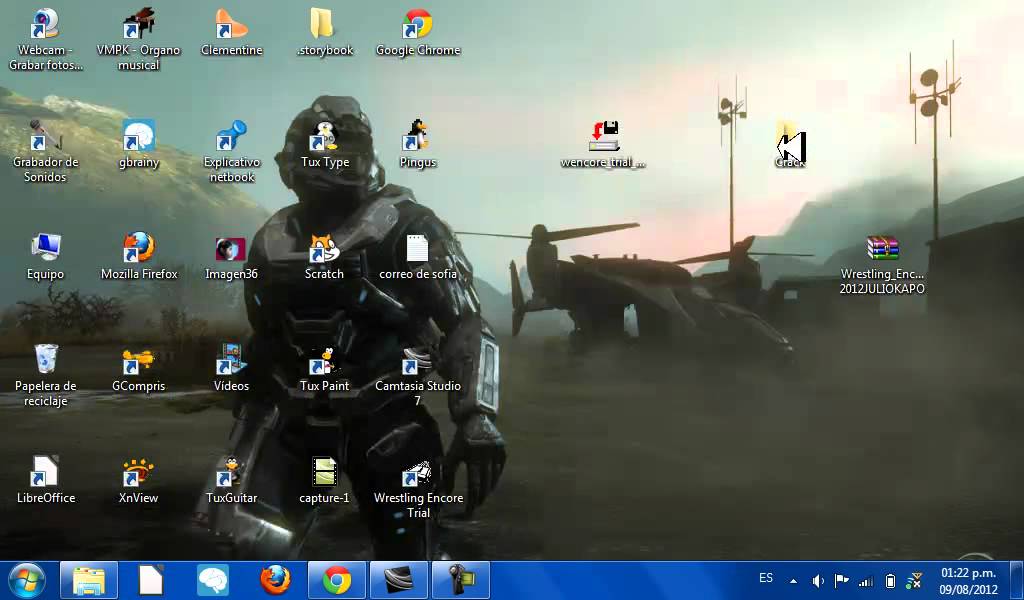Check the battery status icon
The width and height of the screenshot is (1024, 600).
point(889,580)
